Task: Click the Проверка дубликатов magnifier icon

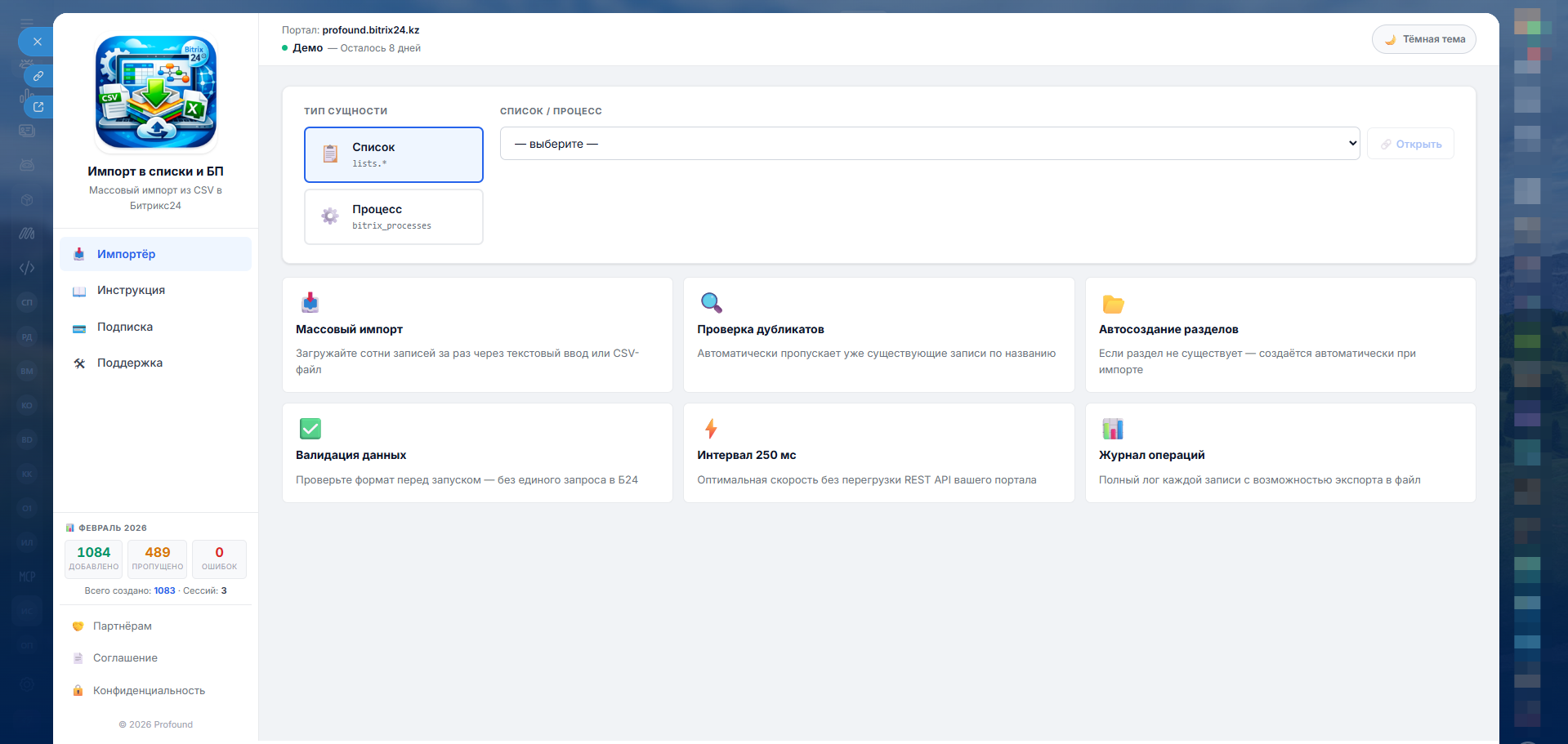Action: click(x=711, y=303)
